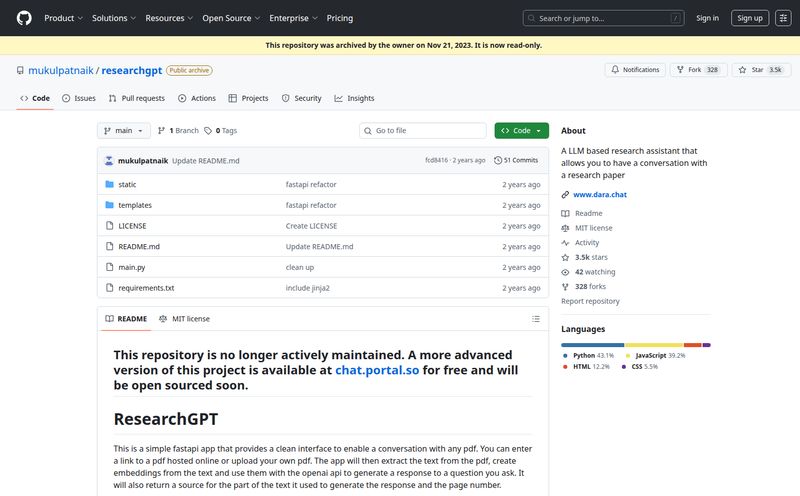Open the main.py file
The width and height of the screenshot is (800, 496).
pos(132,267)
